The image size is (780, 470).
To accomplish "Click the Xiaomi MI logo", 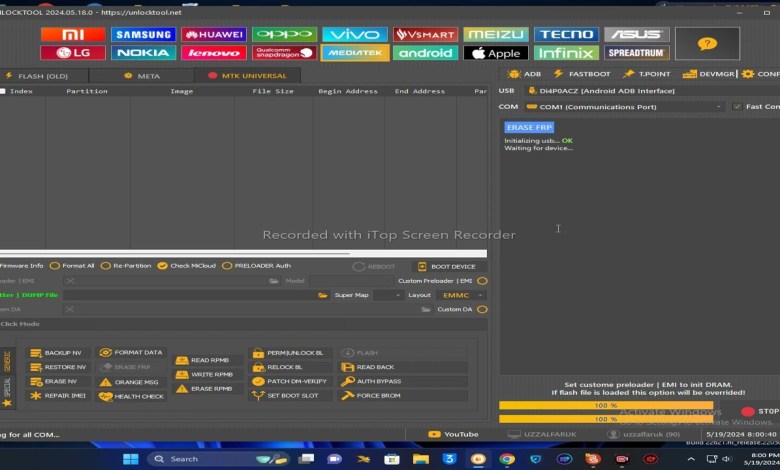I will pyautogui.click(x=73, y=34).
